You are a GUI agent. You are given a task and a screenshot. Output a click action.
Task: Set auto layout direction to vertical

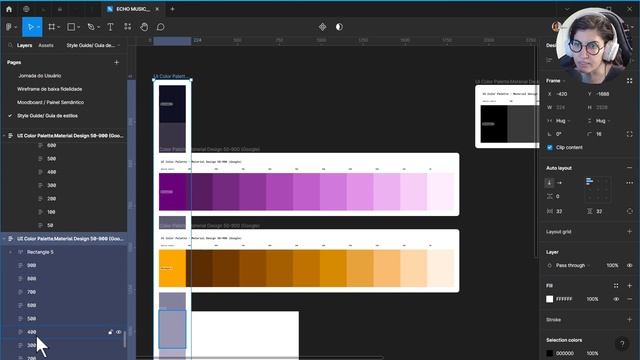click(x=549, y=182)
